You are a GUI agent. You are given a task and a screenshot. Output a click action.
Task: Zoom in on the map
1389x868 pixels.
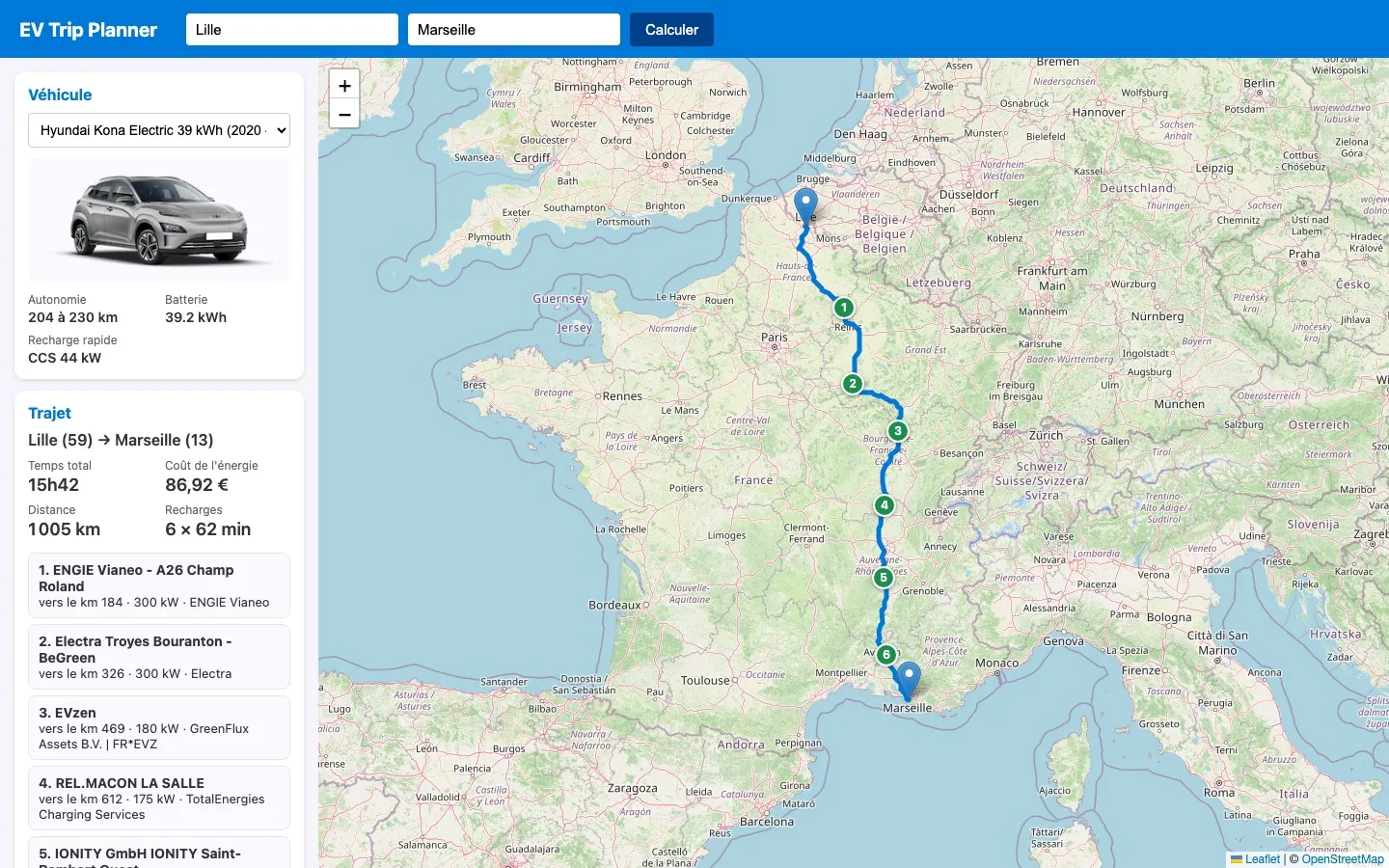coord(344,85)
